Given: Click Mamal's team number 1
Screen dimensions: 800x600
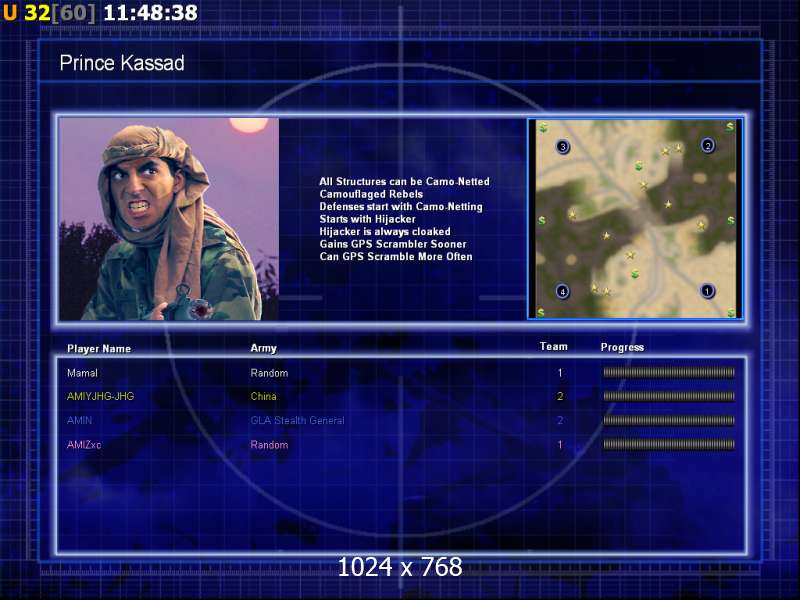Looking at the screenshot, I should pos(560,373).
